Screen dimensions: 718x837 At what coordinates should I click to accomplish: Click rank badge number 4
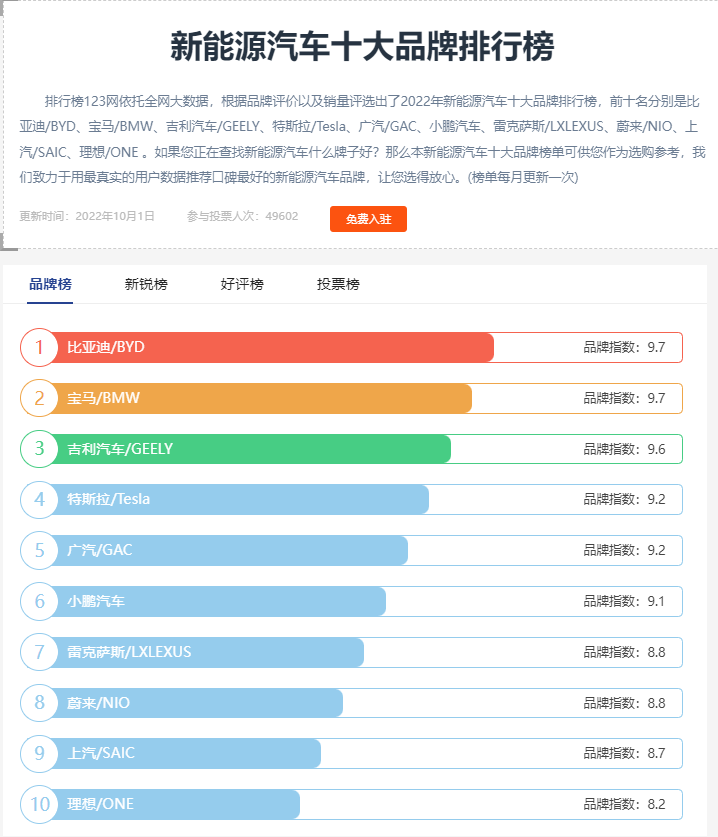[x=39, y=500]
